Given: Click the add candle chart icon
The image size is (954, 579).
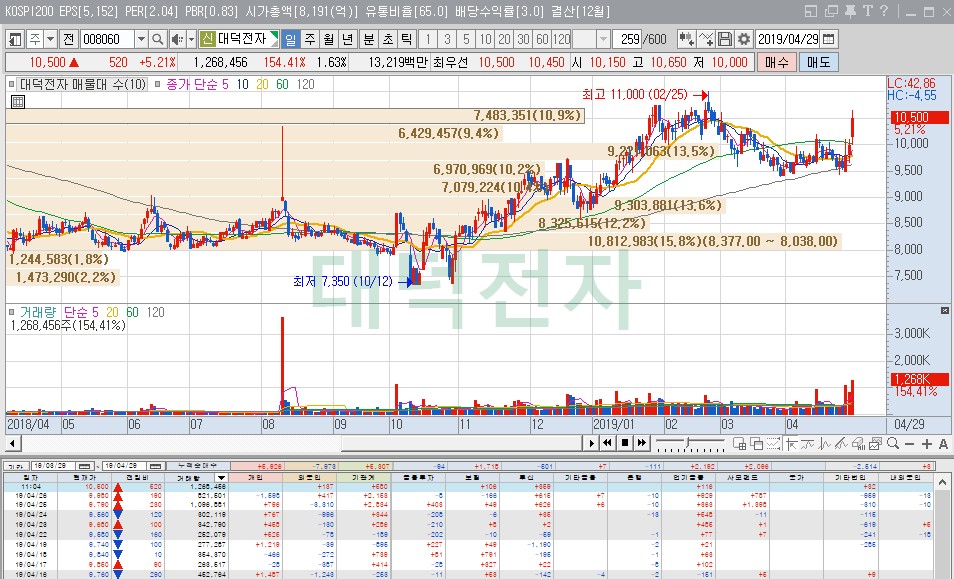Looking at the screenshot, I should tap(686, 40).
